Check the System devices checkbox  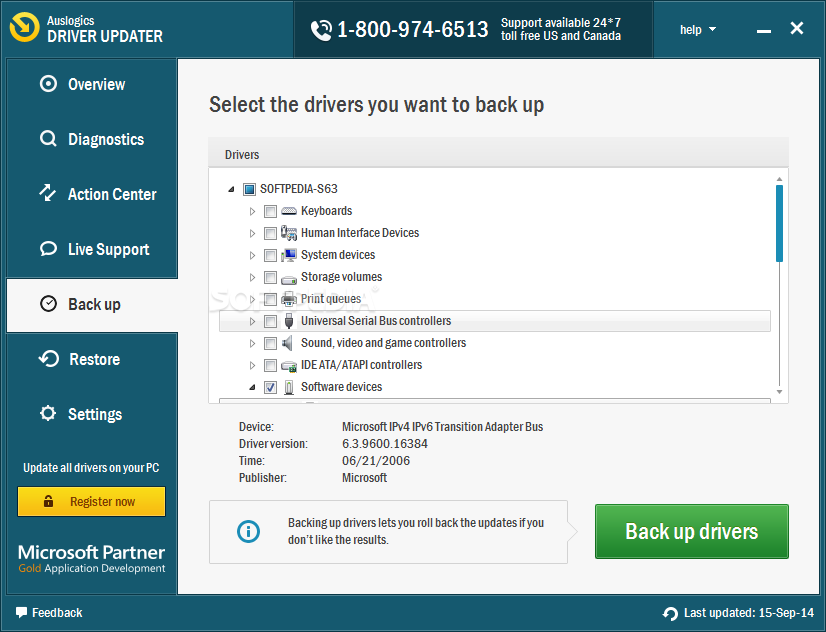(270, 255)
